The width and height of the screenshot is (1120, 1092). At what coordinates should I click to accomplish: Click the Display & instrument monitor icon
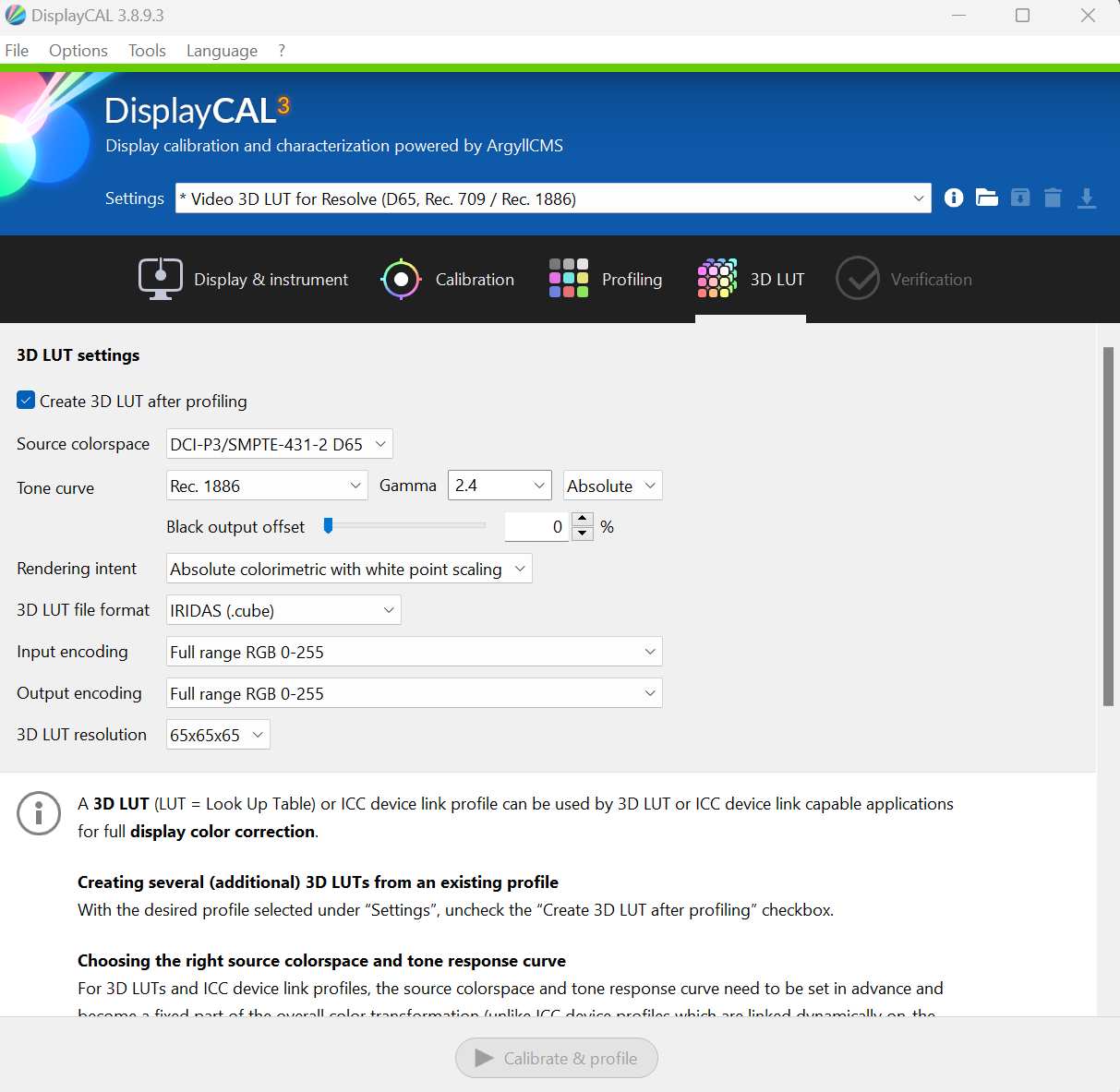161,279
